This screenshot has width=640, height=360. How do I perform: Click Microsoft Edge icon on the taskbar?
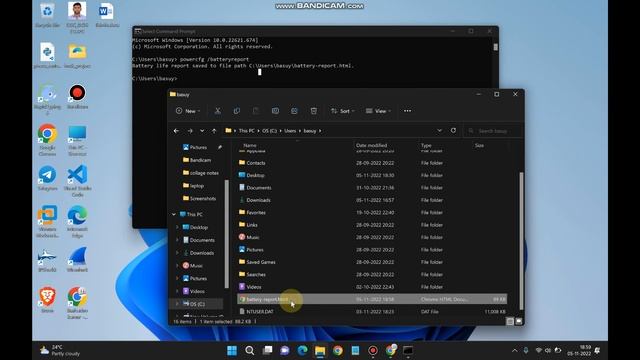tap(302, 351)
